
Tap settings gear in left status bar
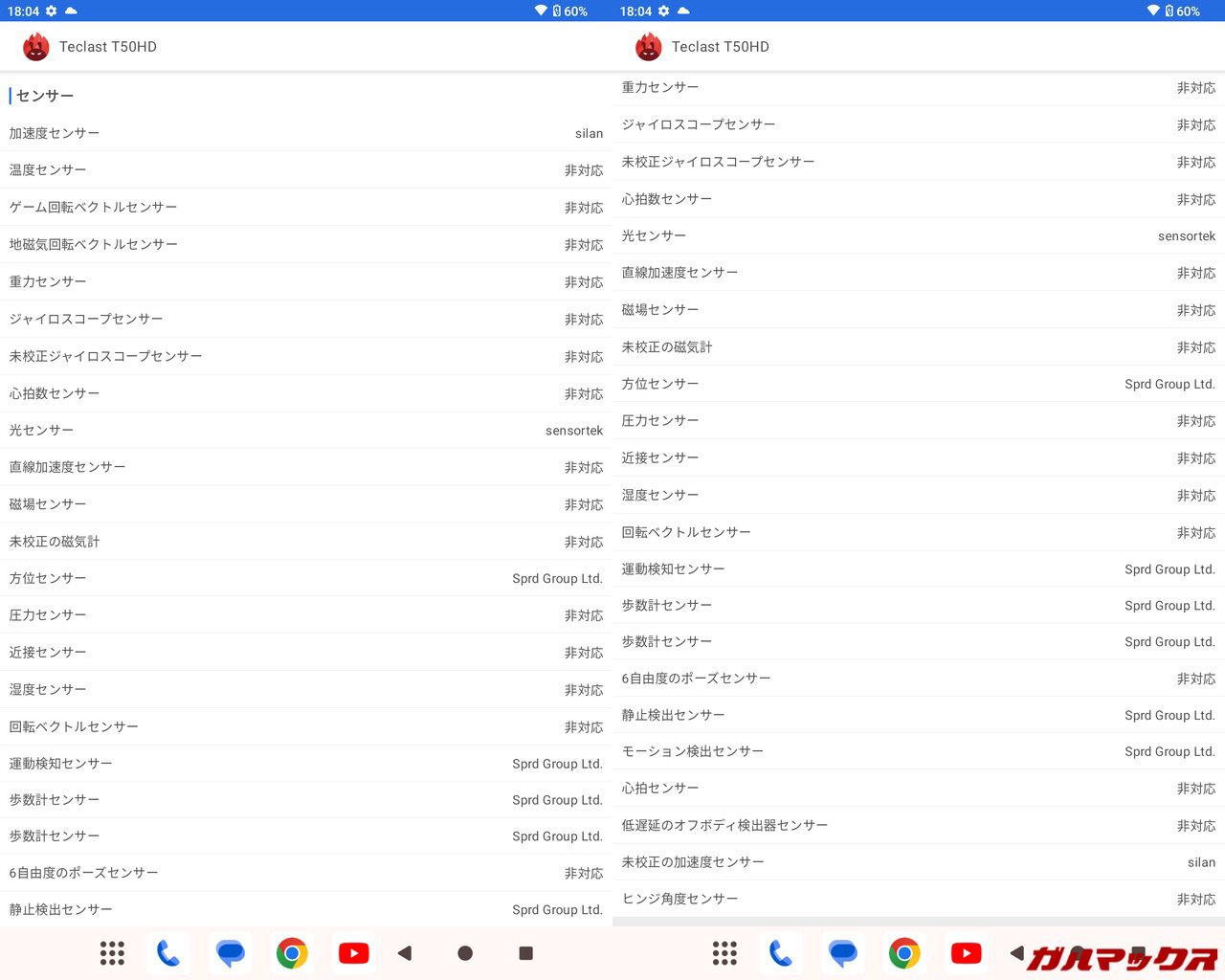51,11
